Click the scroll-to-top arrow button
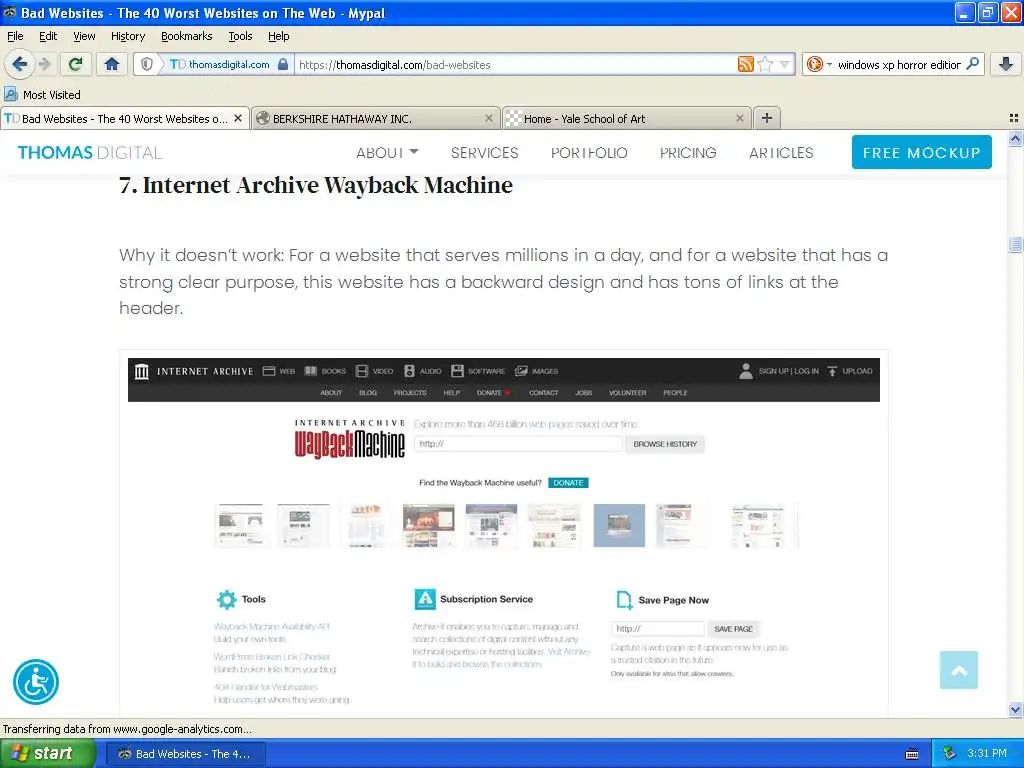 click(959, 670)
